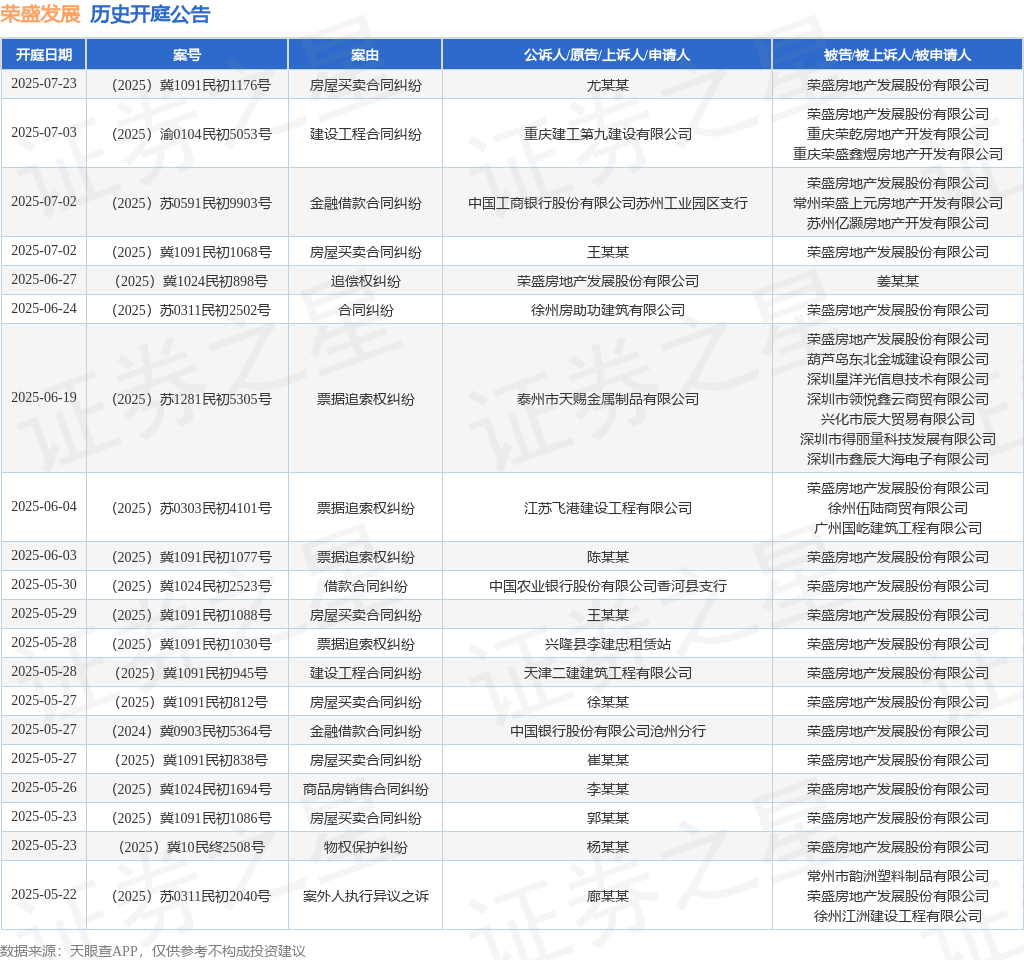The image size is (1024, 960).
Task: Select case number 苏0311民初2040号
Action: (x=191, y=896)
